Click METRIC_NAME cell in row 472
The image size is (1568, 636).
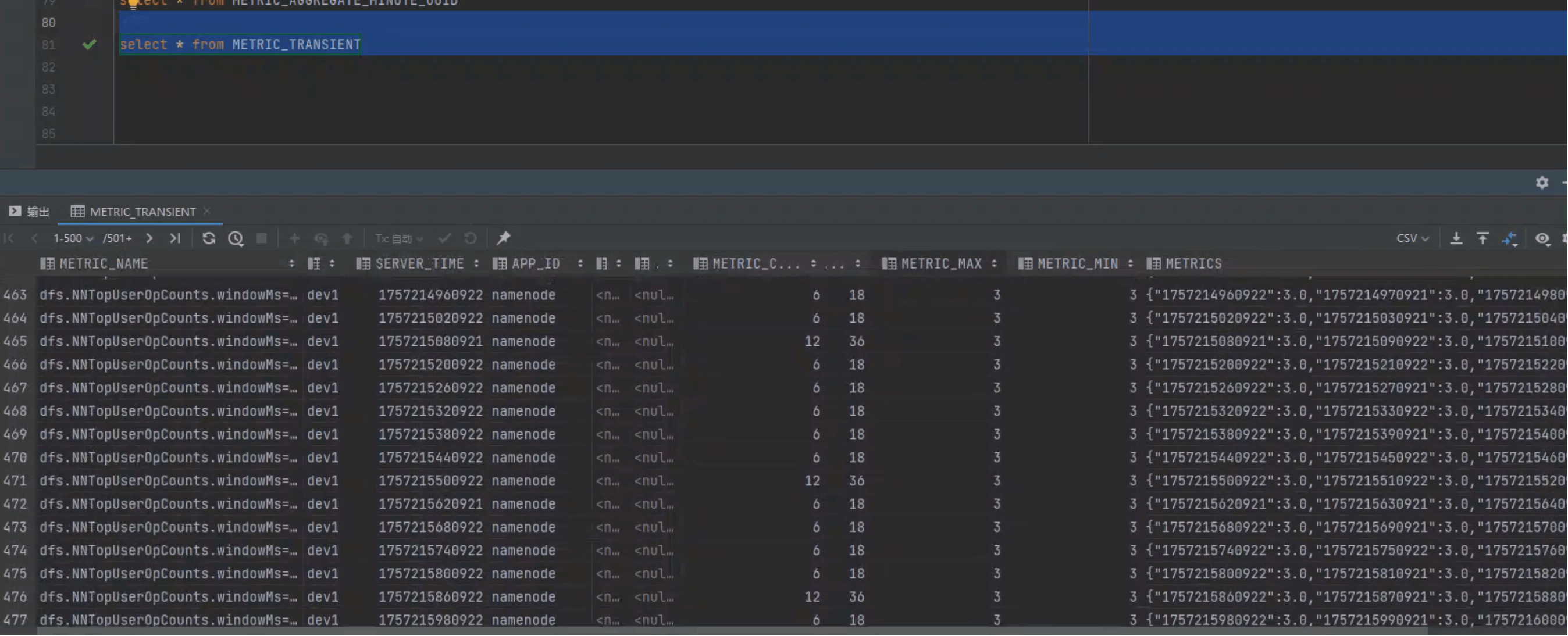[169, 504]
